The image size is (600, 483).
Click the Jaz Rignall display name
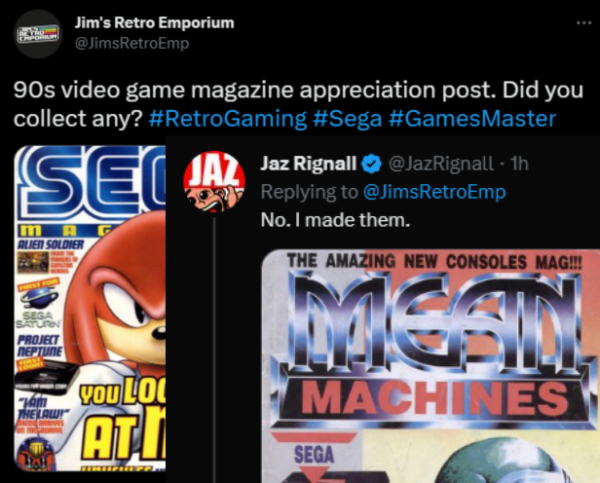308,164
